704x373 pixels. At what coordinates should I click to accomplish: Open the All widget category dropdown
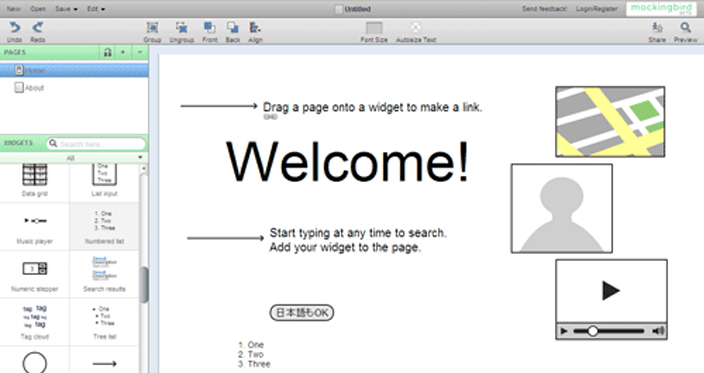coord(74,158)
